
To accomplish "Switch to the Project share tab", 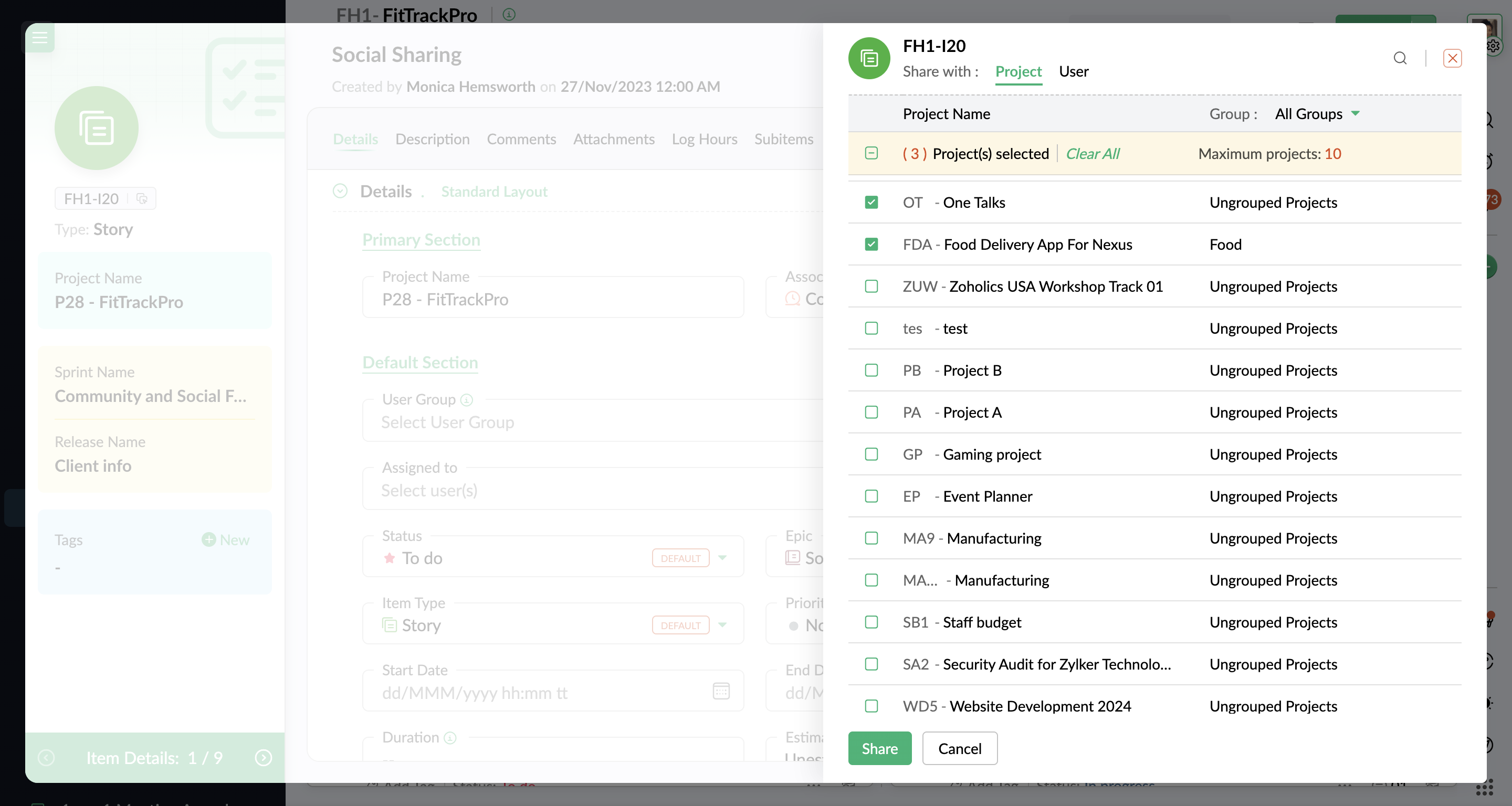I will pyautogui.click(x=1018, y=71).
